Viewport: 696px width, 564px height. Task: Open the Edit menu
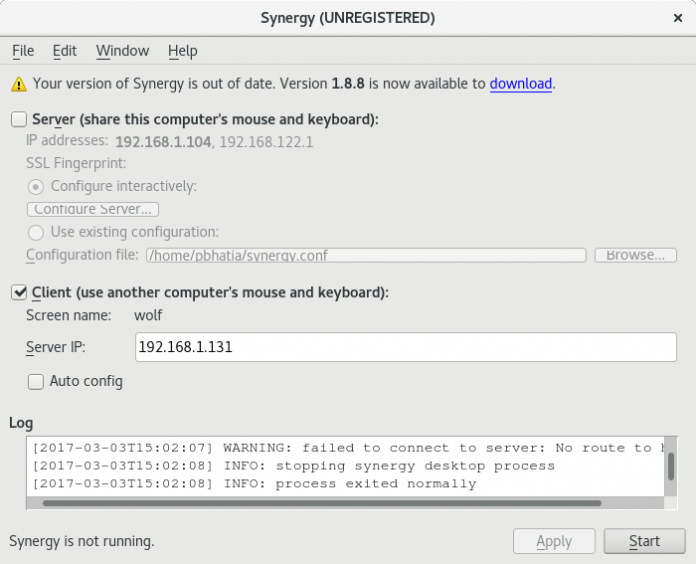point(65,51)
